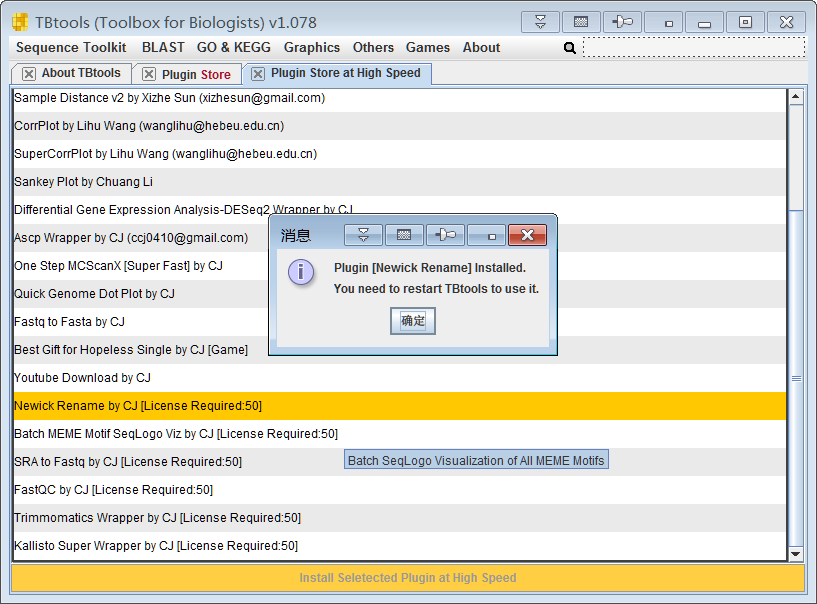
Task: Close the message dialog with red X
Action: click(x=527, y=236)
